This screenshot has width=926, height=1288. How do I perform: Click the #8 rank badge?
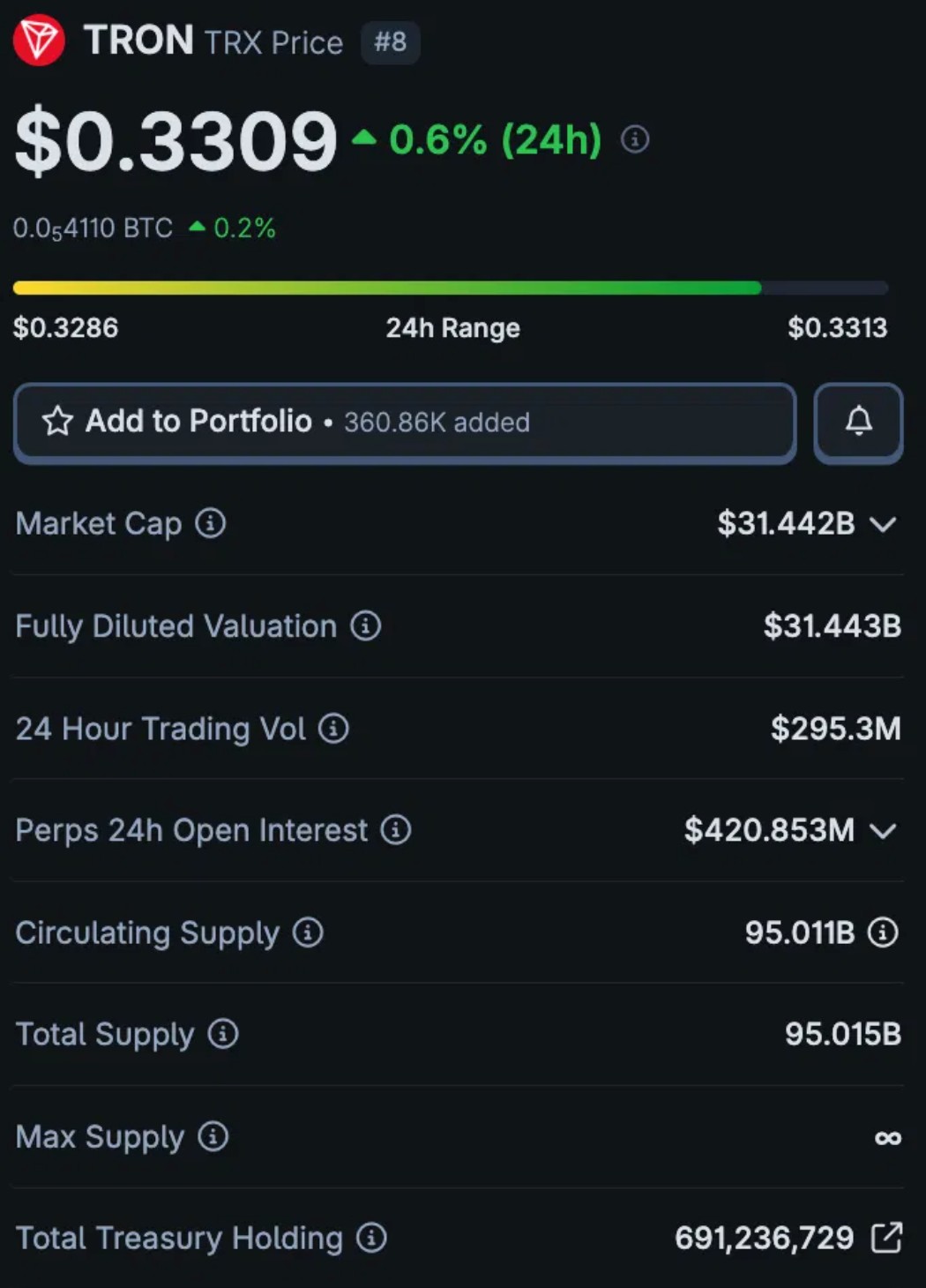pos(390,41)
